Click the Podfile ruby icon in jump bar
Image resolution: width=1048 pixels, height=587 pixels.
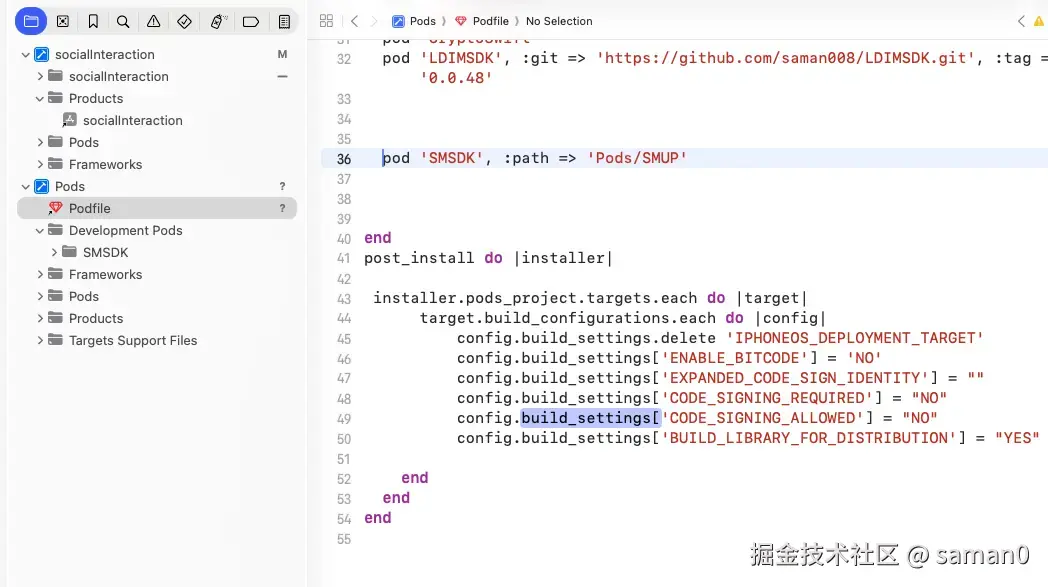(x=461, y=21)
